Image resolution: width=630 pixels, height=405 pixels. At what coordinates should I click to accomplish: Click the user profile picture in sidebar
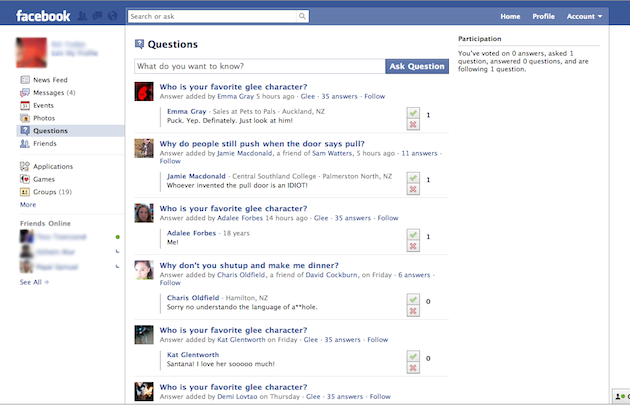31,53
